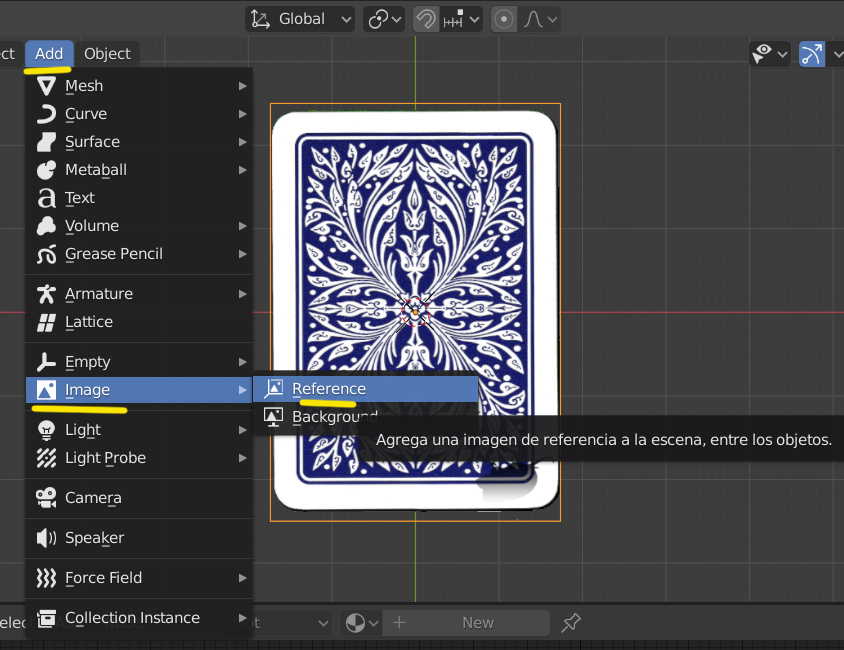Click the Collection Instance box icon
Screen dimensions: 844x650
pos(46,618)
